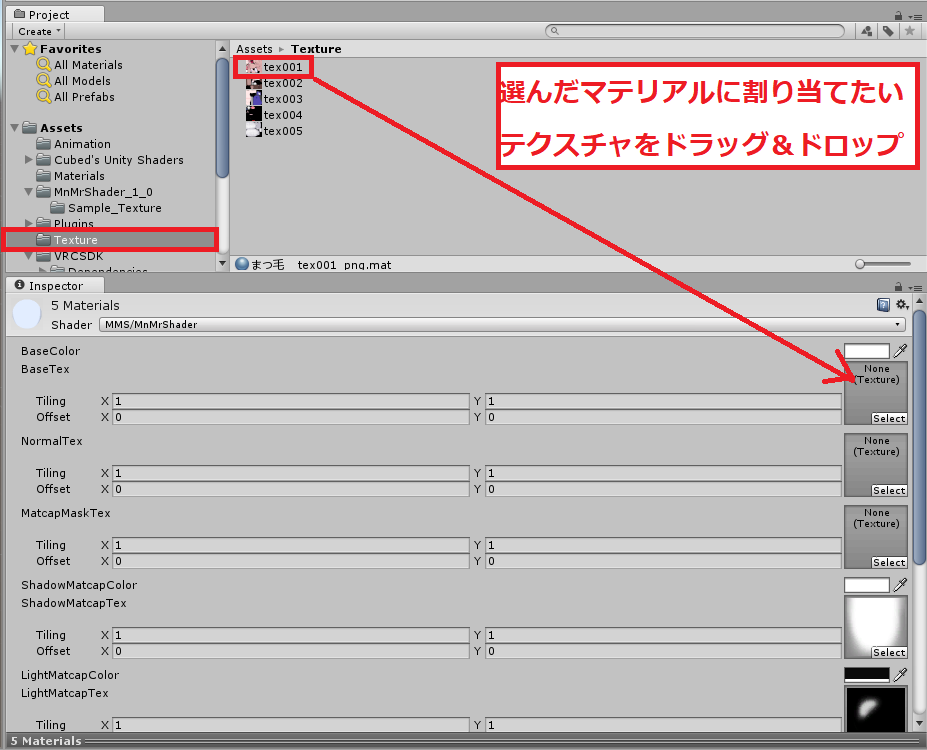The image size is (927, 750).
Task: Collapse MnMrShader_1_0 folder
Action: tap(28, 192)
